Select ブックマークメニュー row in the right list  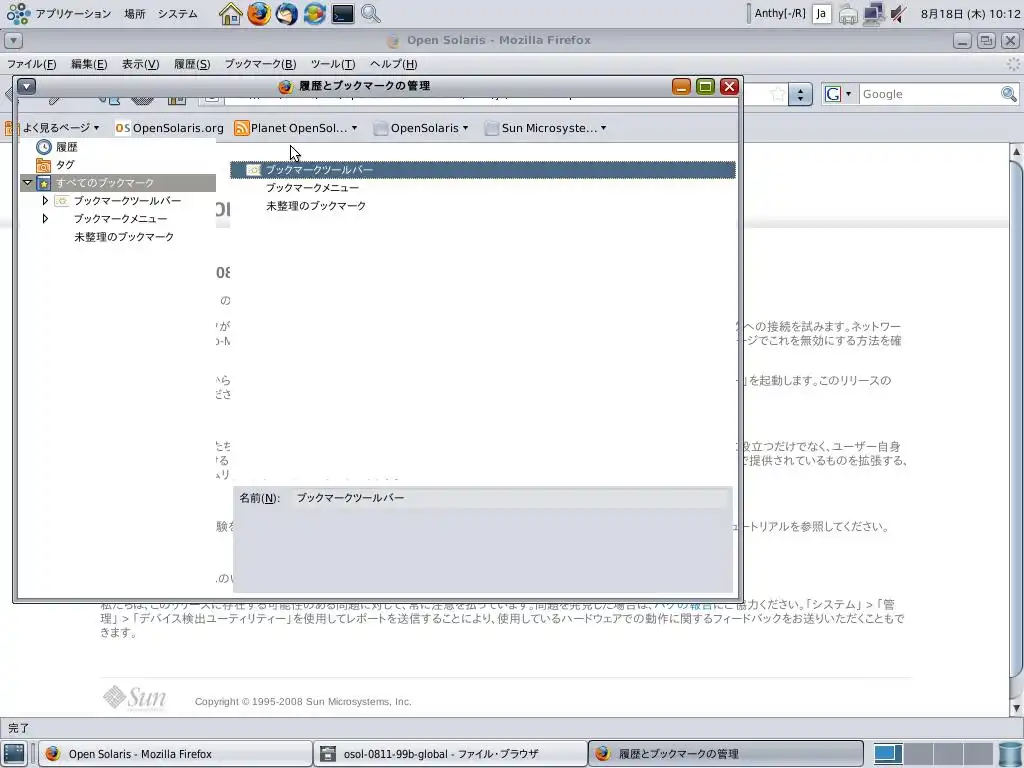click(x=483, y=187)
